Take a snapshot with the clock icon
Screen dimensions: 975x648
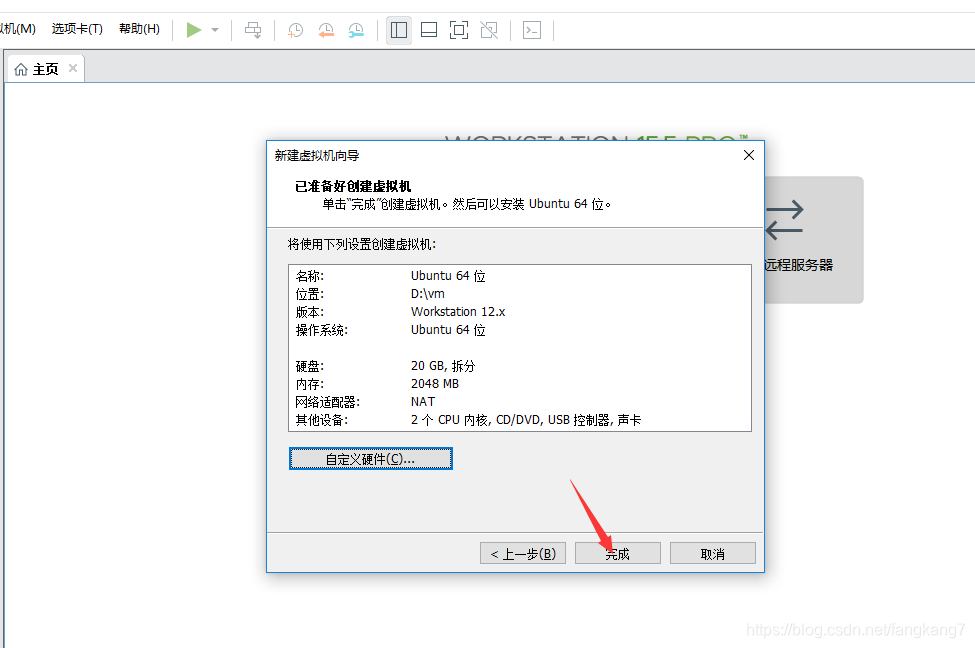point(295,30)
